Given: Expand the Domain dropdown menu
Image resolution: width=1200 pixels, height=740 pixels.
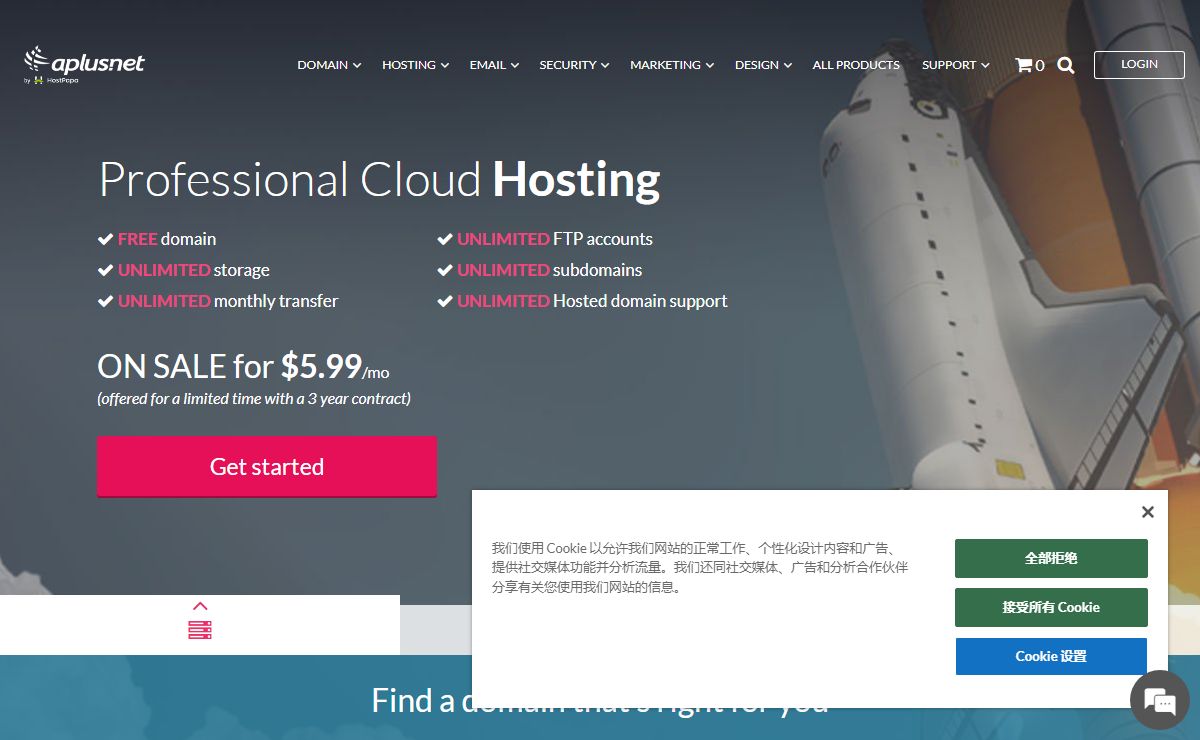Looking at the screenshot, I should [x=329, y=65].
